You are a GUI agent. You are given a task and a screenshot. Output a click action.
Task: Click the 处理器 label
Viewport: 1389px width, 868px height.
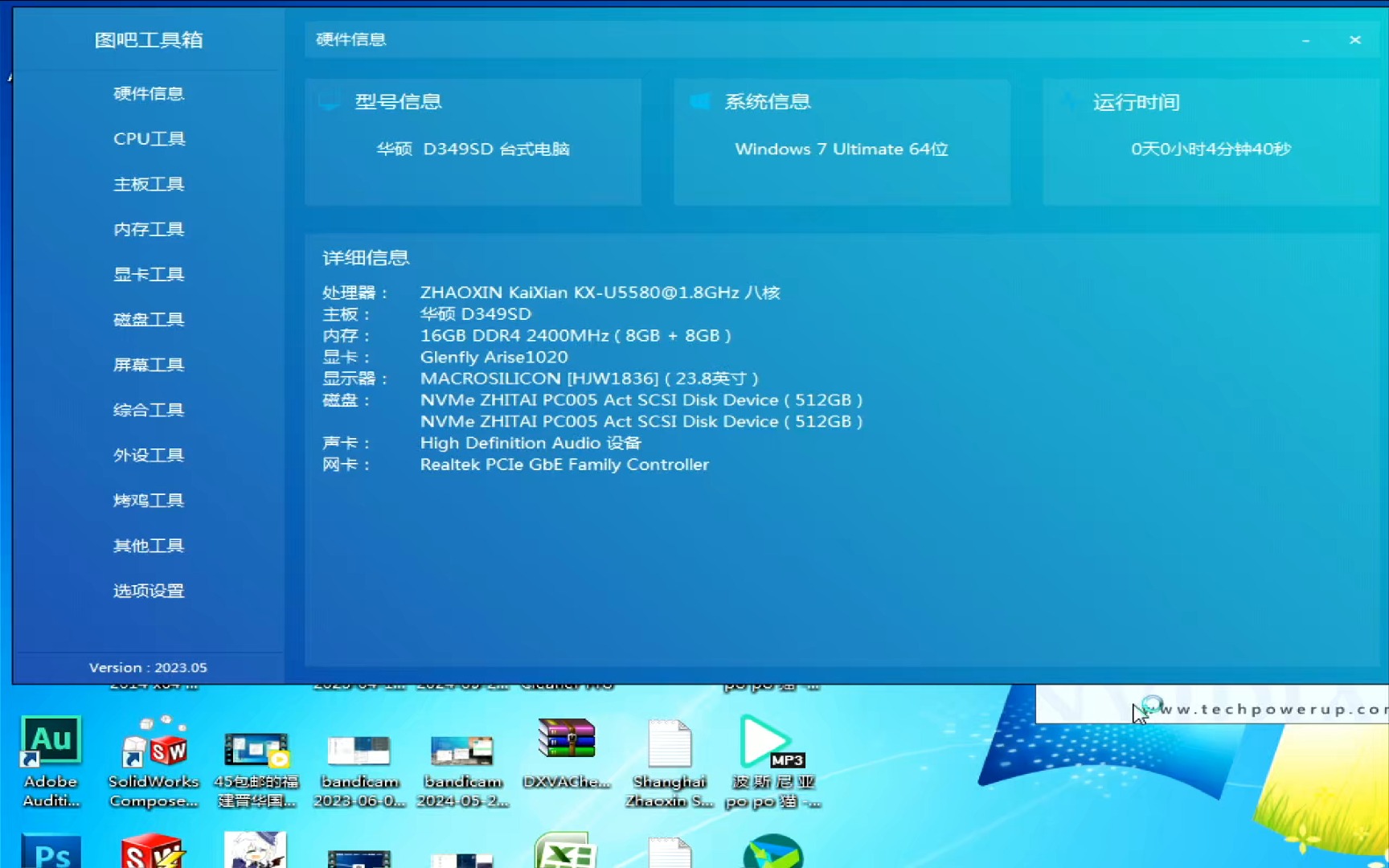pos(355,293)
